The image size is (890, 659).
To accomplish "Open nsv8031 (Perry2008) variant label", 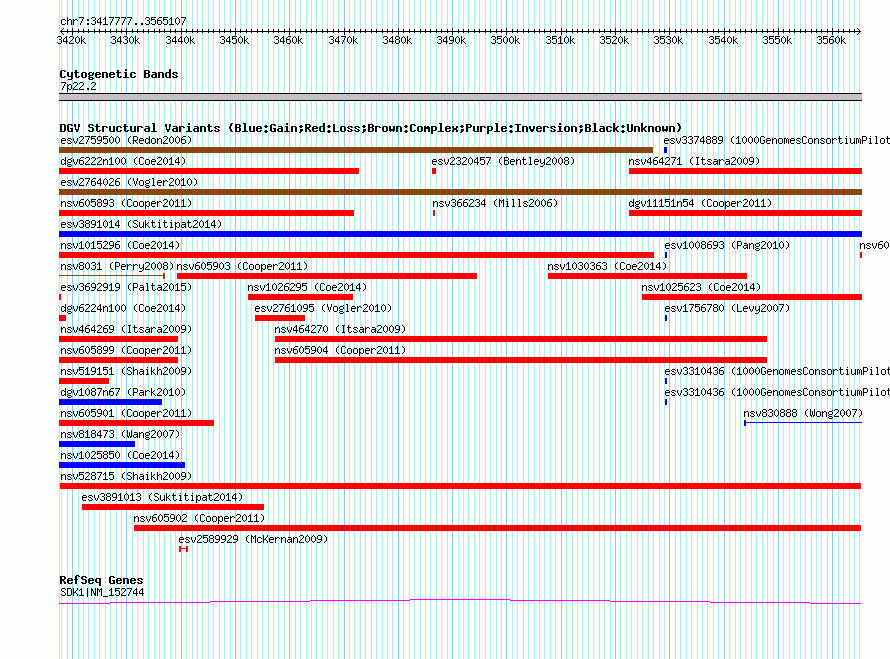I will point(117,266).
